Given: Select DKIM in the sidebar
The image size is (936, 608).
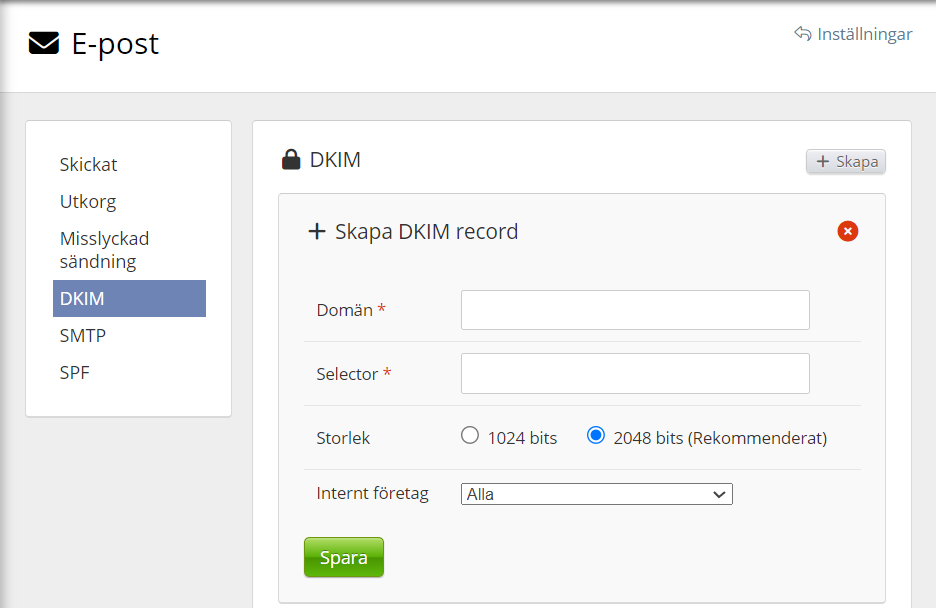Looking at the screenshot, I should [x=130, y=298].
